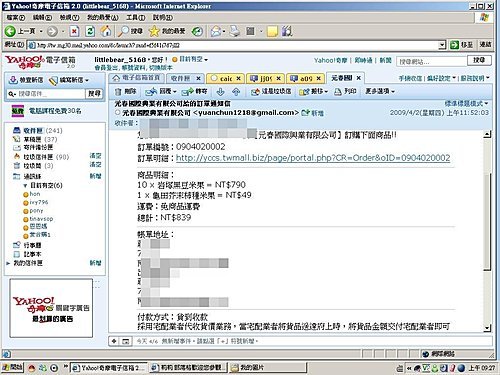Click add-contact icon beside sender address
Viewport: 500px width, 375px height.
click(305, 113)
